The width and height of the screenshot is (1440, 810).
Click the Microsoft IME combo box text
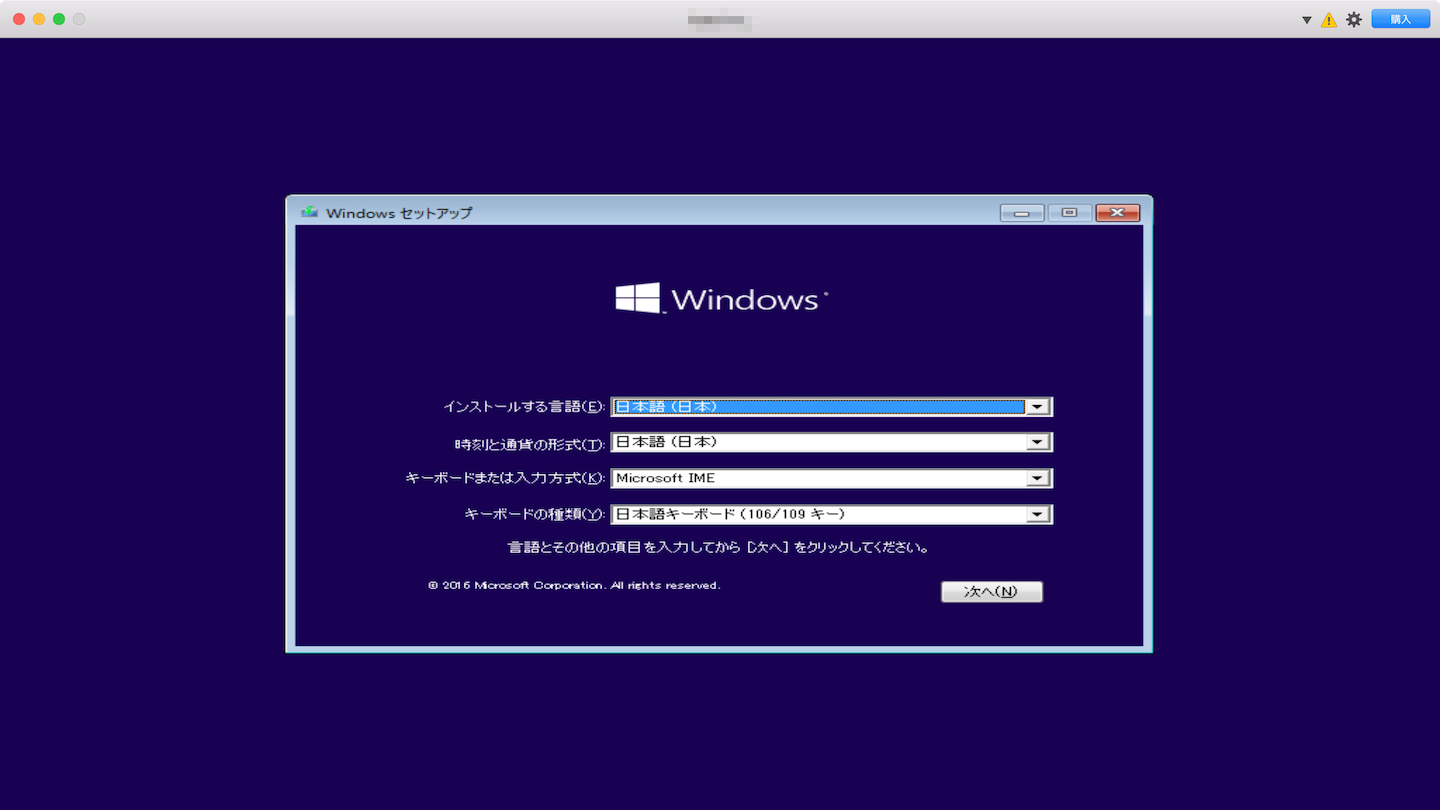click(665, 478)
